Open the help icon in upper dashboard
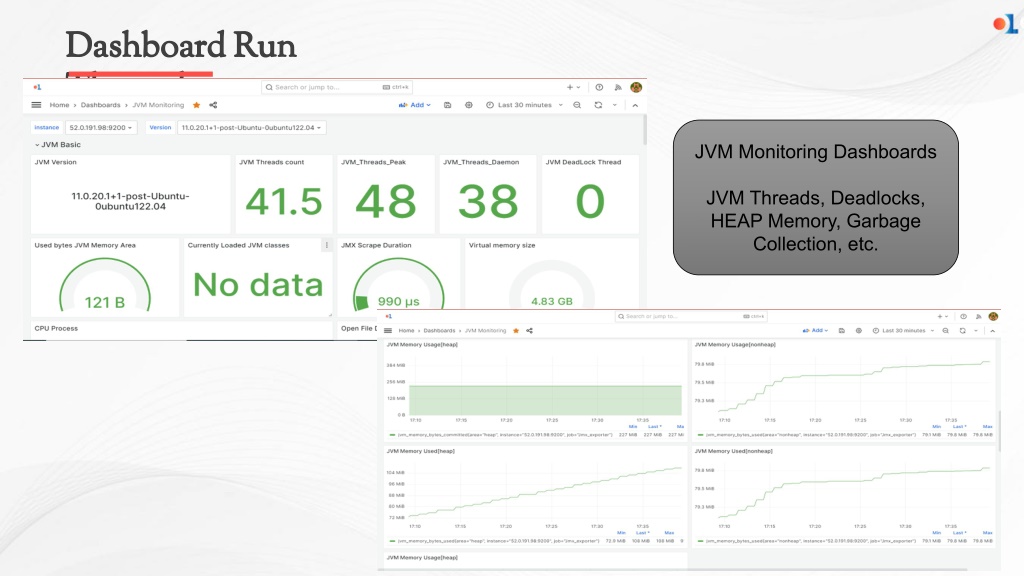Screen dimensions: 1024x576 click(599, 87)
